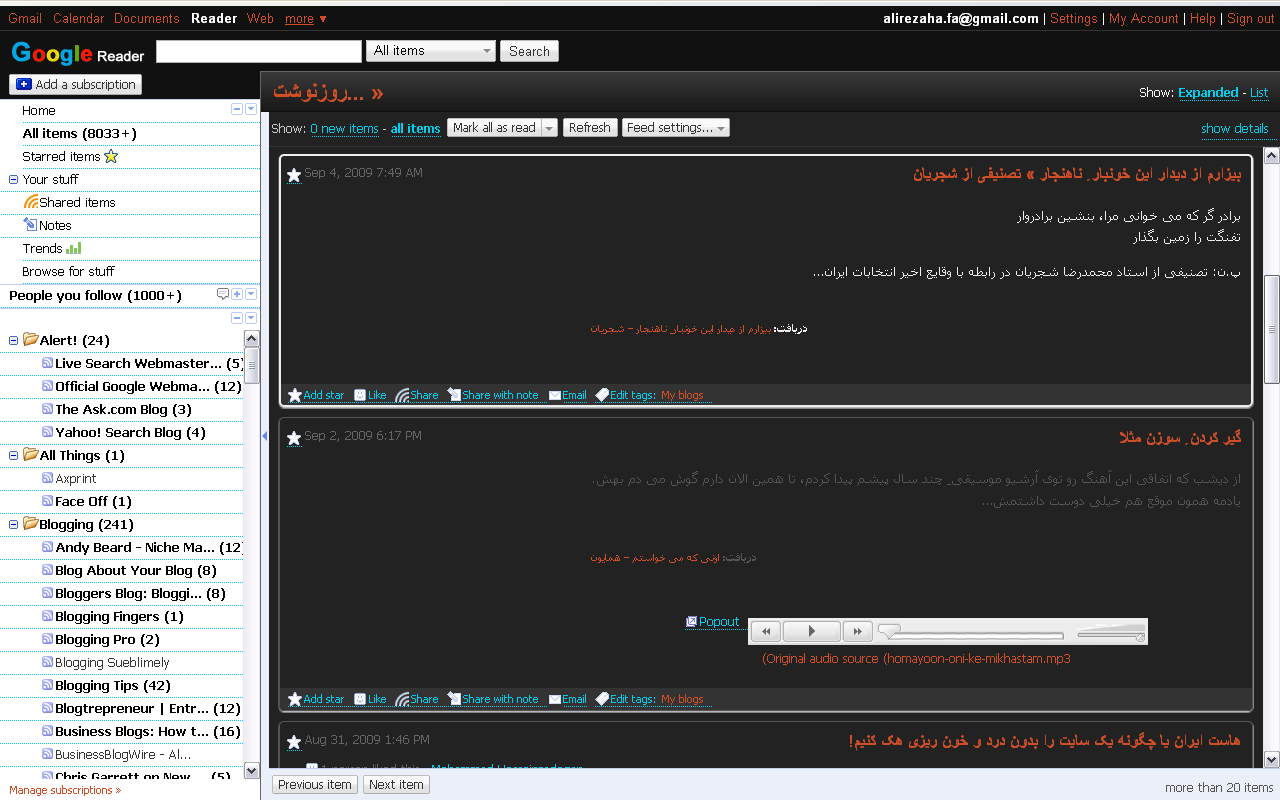Viewport: 1280px width, 800px height.
Task: Edit tags for the Sep 4 post
Action: [626, 395]
